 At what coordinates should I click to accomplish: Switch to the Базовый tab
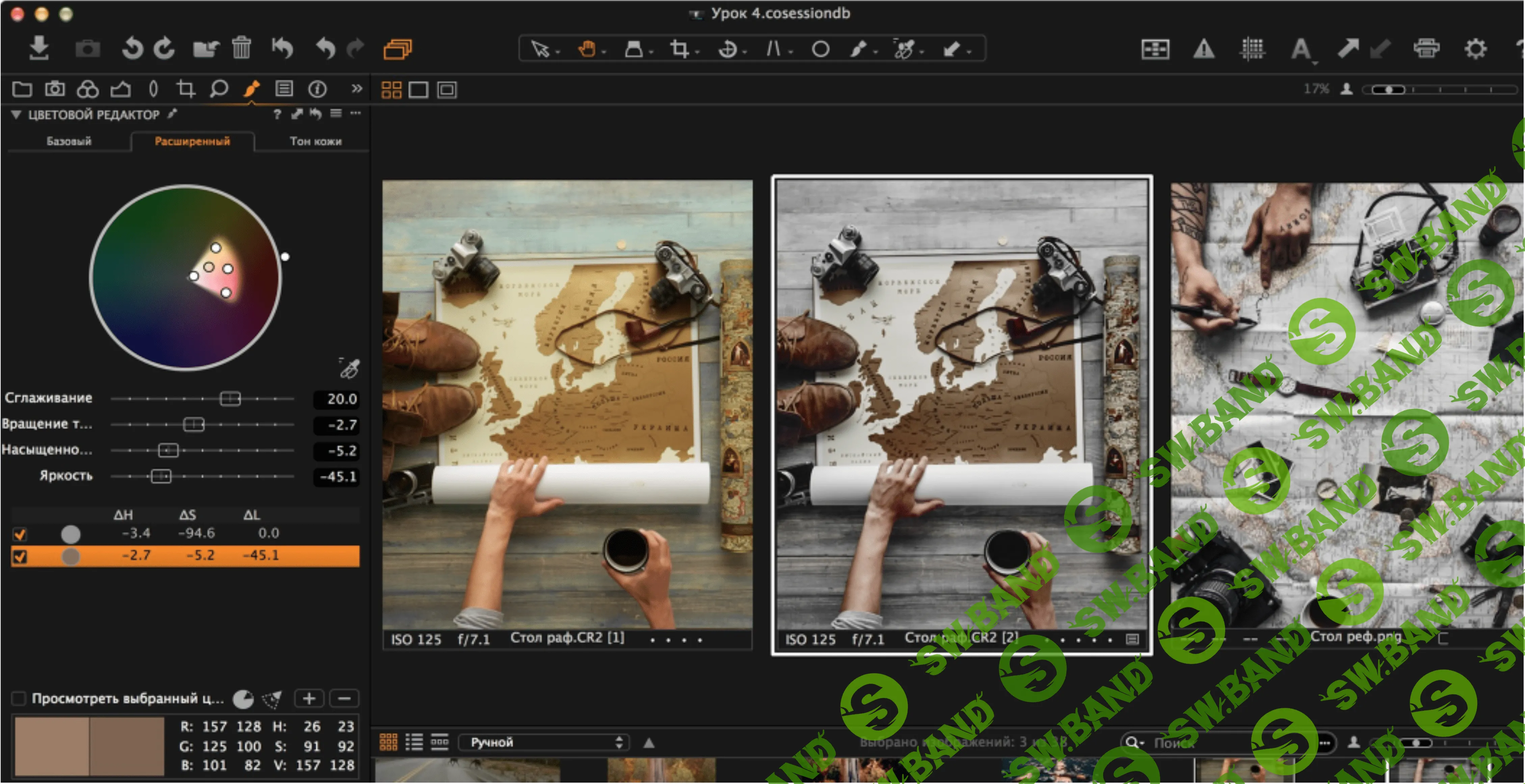[x=69, y=141]
